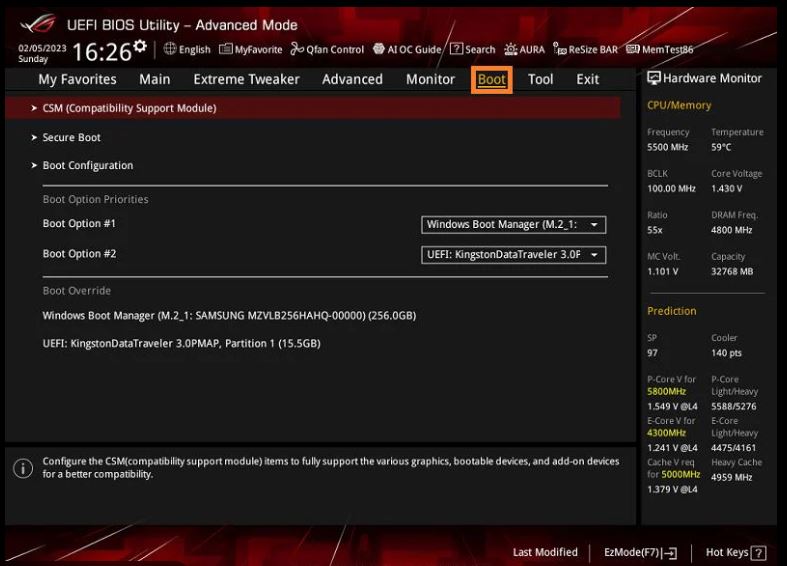This screenshot has height=566, width=787.
Task: Launch MemTest86 from toolbar
Action: click(660, 49)
